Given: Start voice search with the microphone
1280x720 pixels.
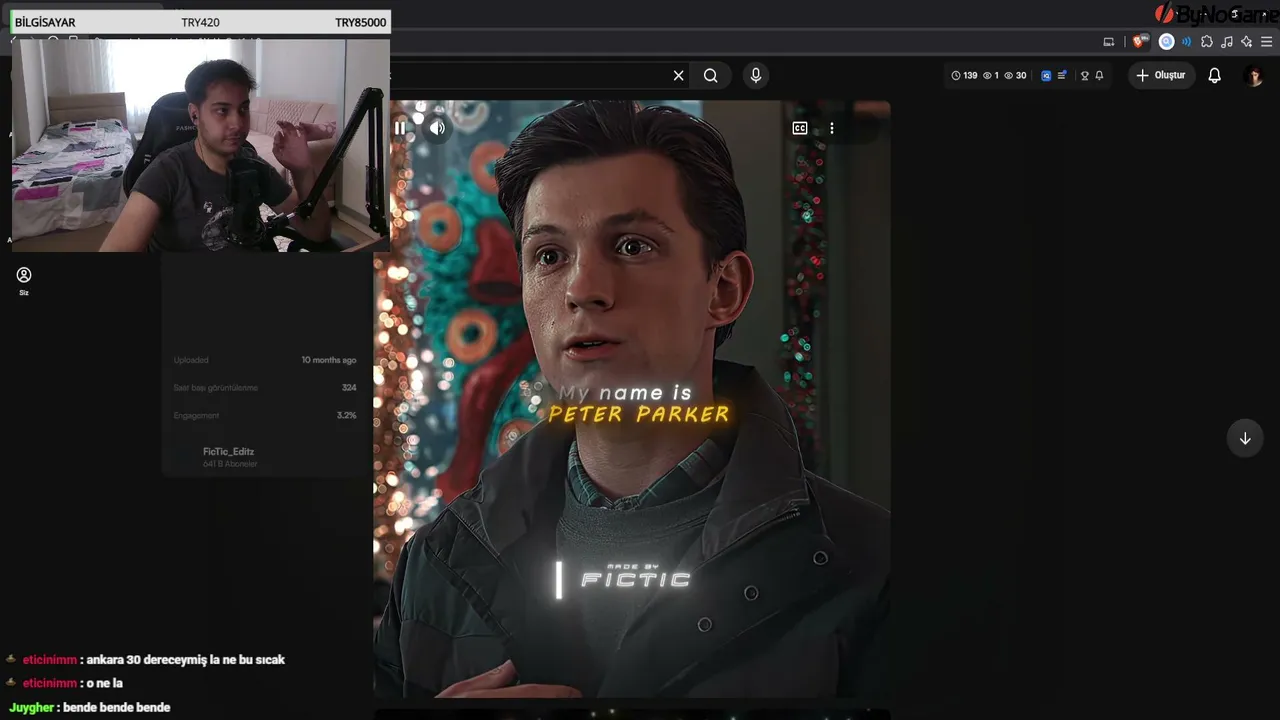Looking at the screenshot, I should point(755,75).
